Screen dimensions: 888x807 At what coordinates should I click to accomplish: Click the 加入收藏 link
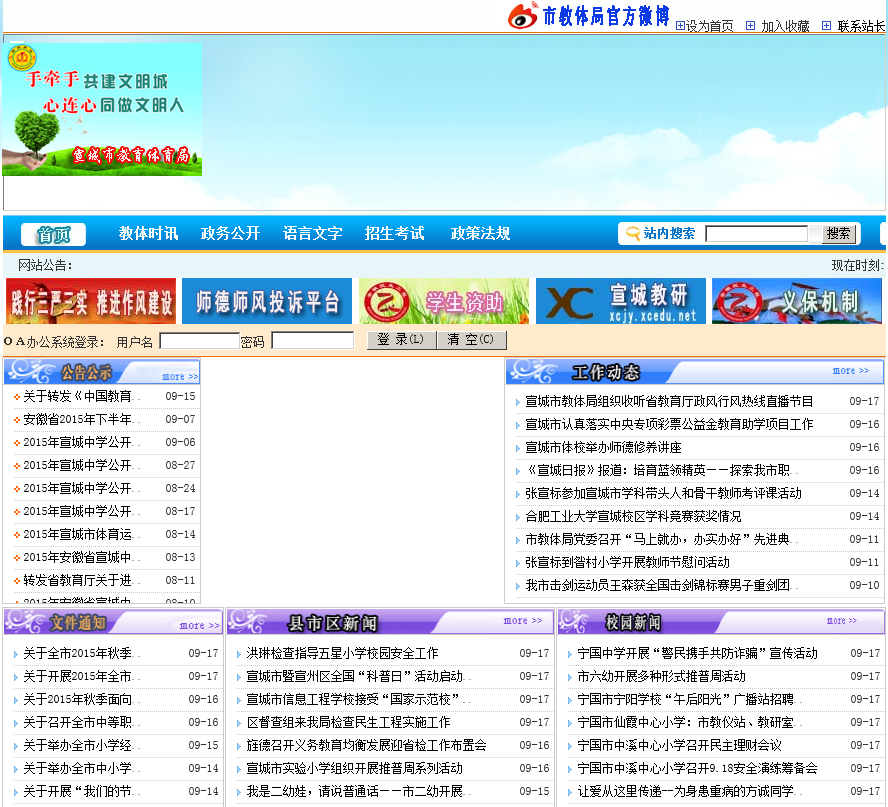tap(785, 26)
